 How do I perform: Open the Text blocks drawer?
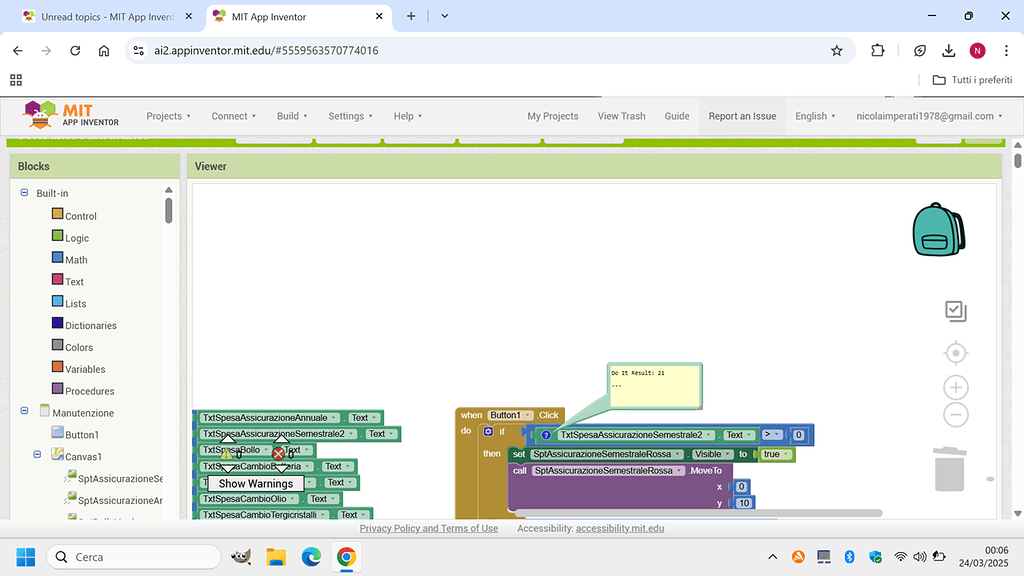[x=75, y=281]
